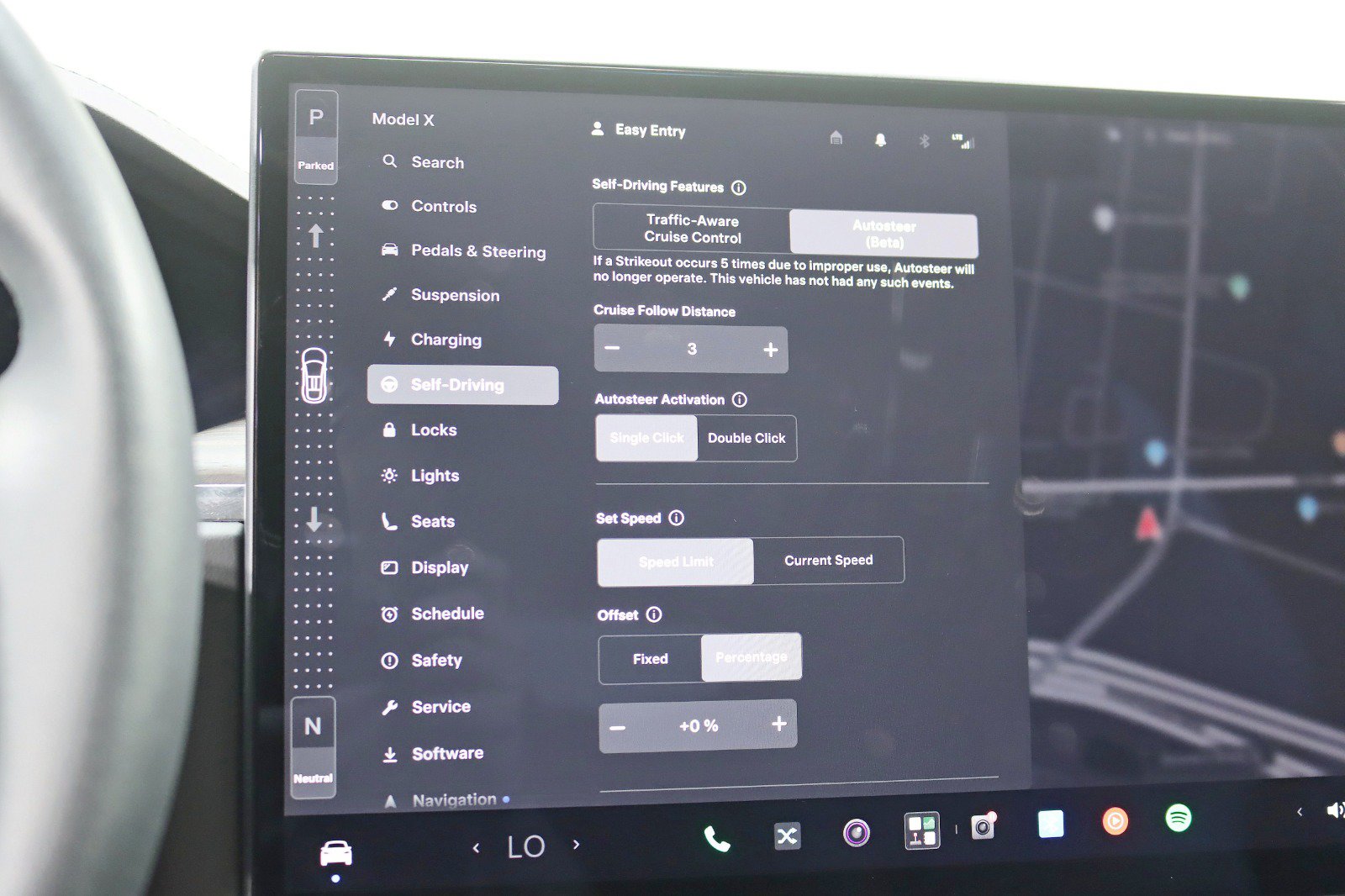Increase the speed offset percentage
Image resolution: width=1345 pixels, height=896 pixels.
pos(779,724)
